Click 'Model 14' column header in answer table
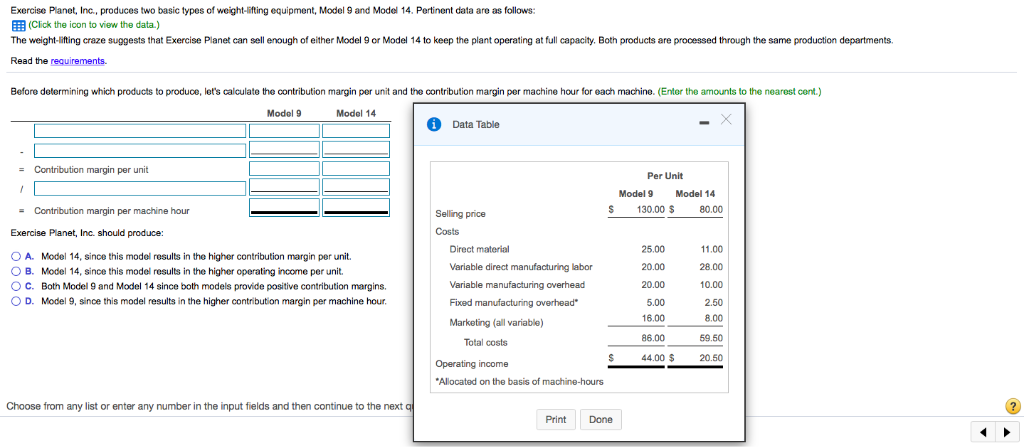The width and height of the screenshot is (1024, 448). 356,113
